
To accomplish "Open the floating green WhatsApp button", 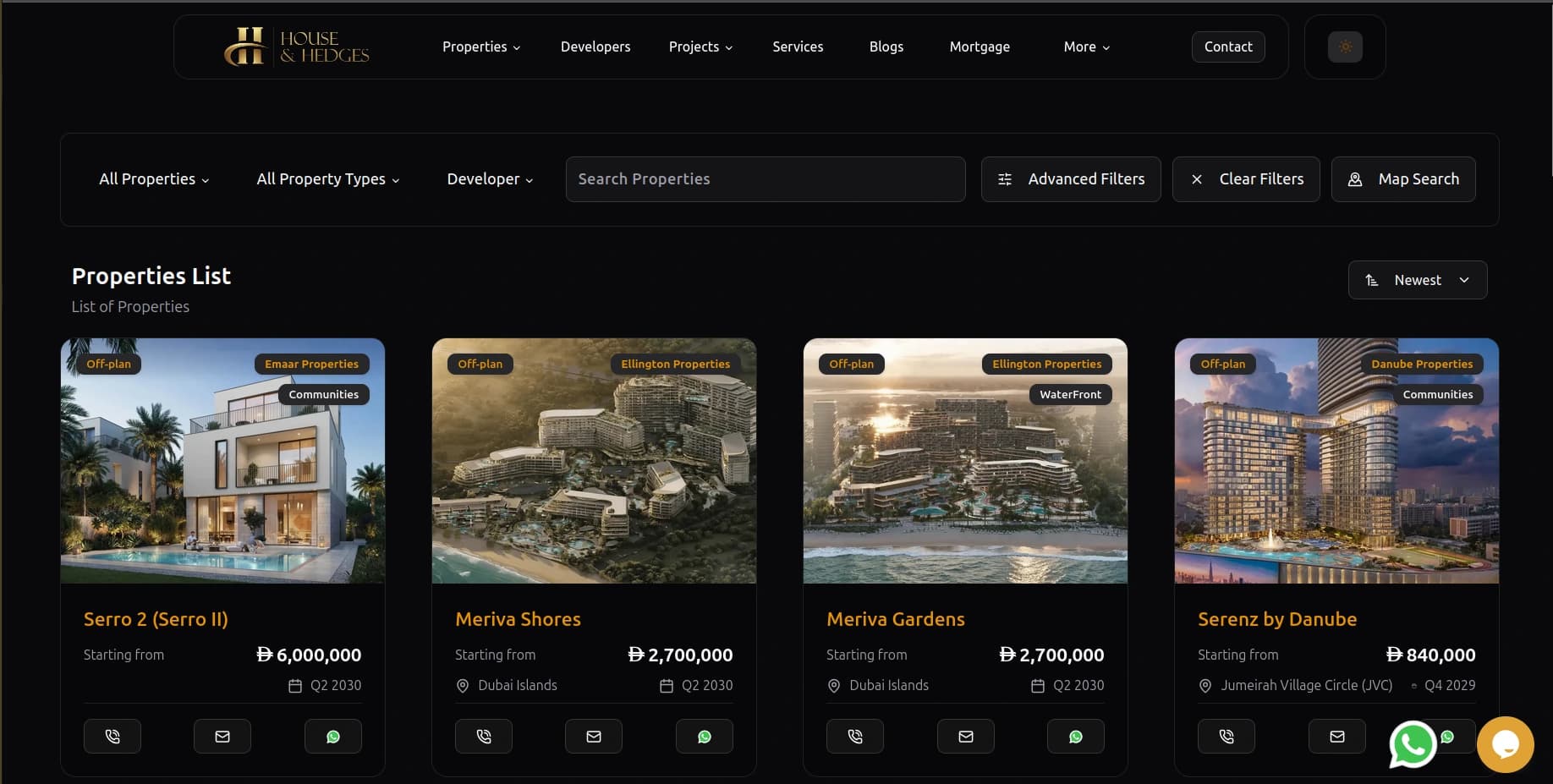I will tap(1413, 744).
